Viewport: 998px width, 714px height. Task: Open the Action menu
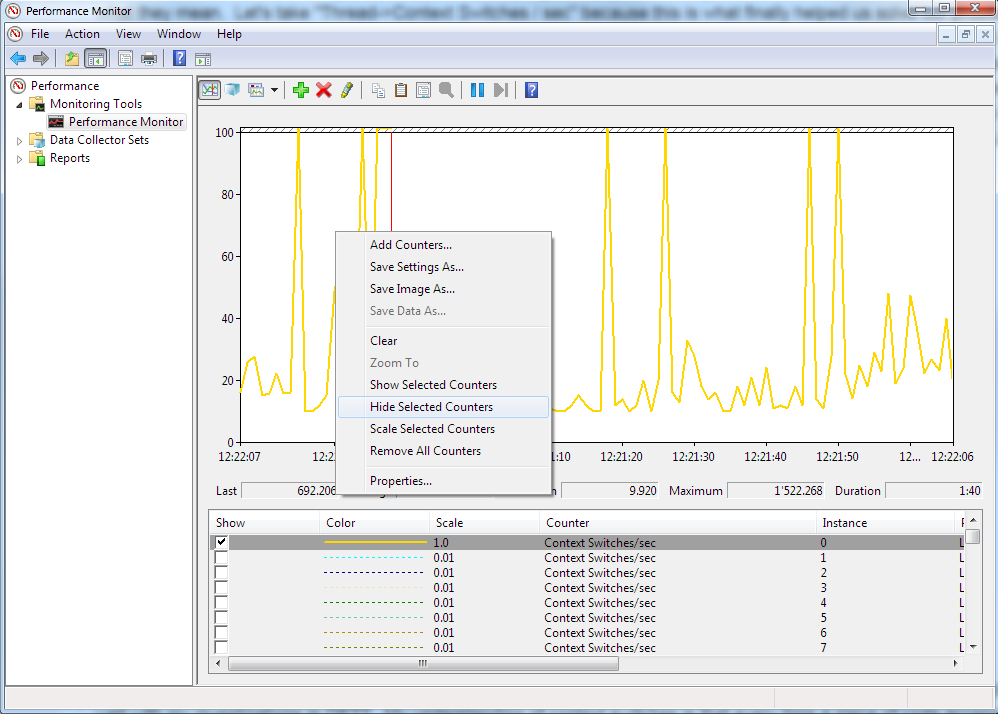[82, 34]
